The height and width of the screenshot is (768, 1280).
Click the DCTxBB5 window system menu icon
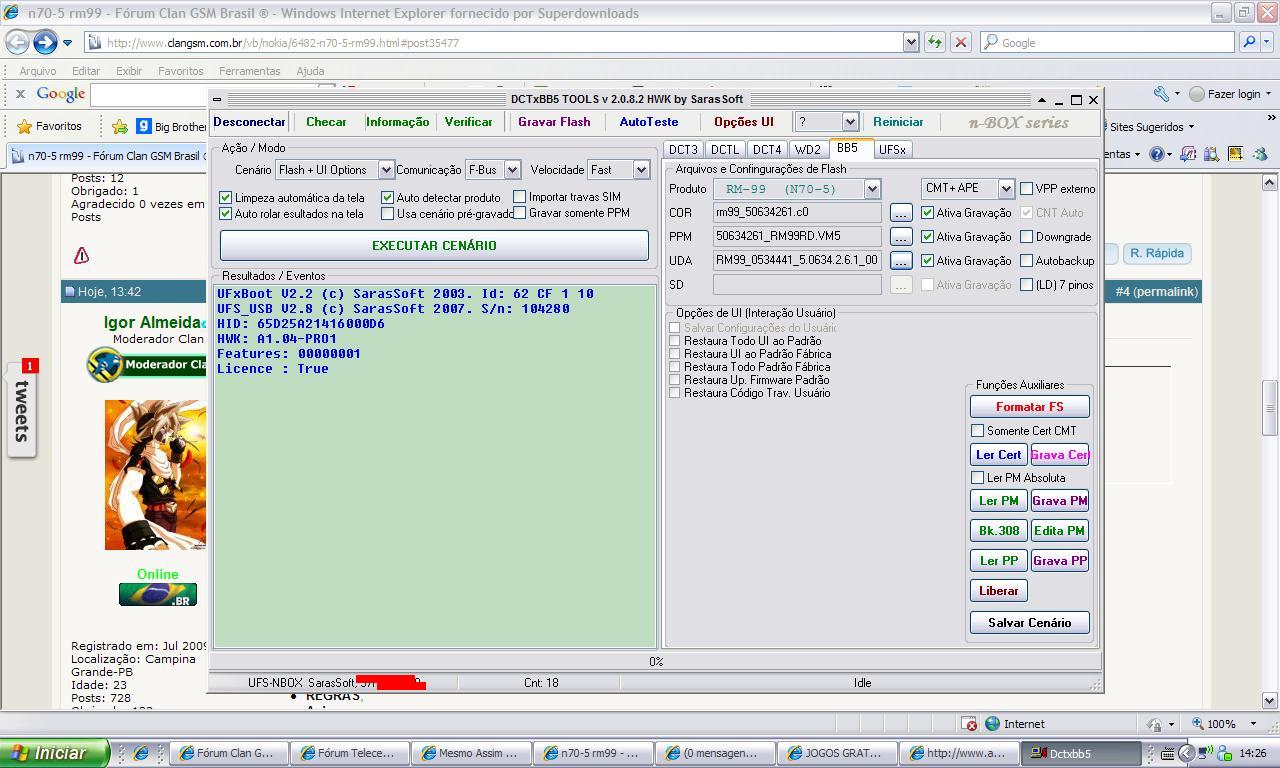point(217,100)
